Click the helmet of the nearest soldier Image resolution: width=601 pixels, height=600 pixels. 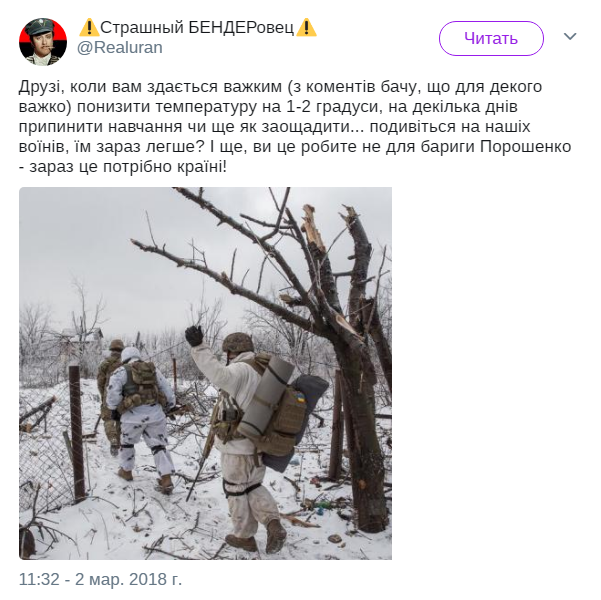tap(238, 343)
